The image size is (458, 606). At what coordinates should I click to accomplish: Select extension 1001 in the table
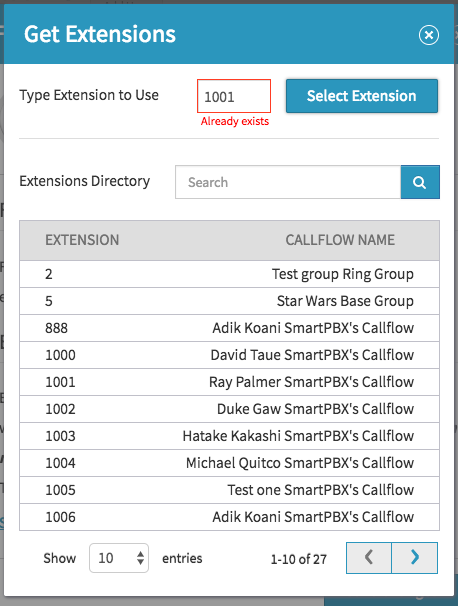tap(230, 382)
